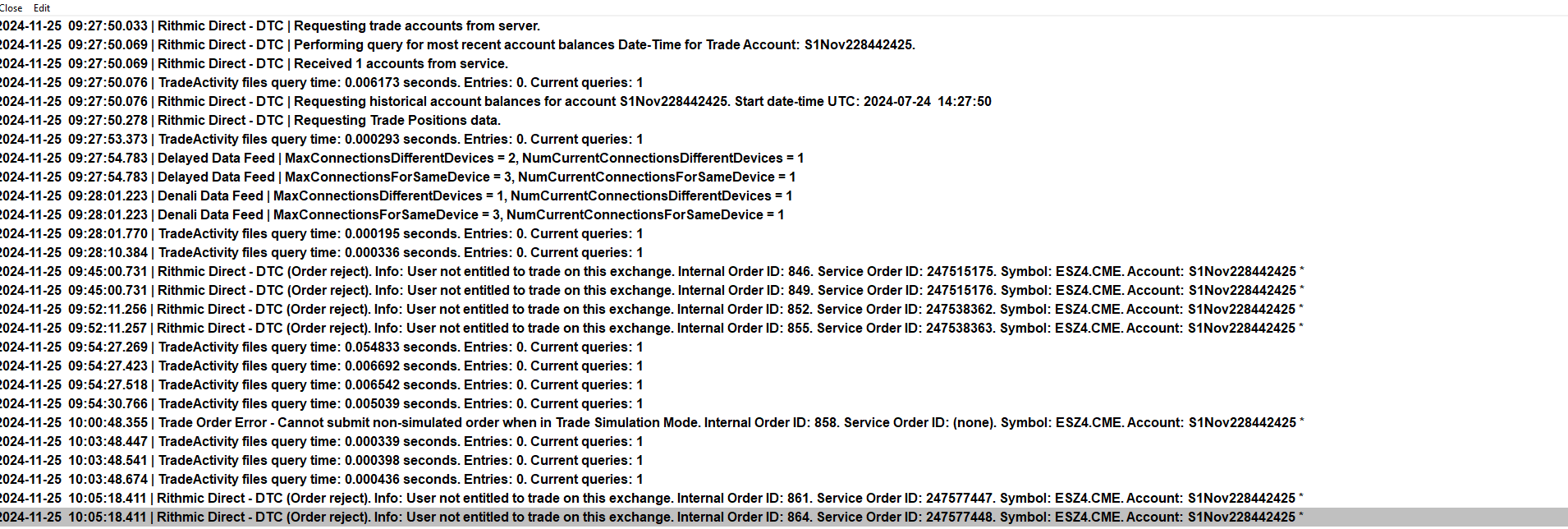
Task: Click the Close menu item
Action: [11, 7]
